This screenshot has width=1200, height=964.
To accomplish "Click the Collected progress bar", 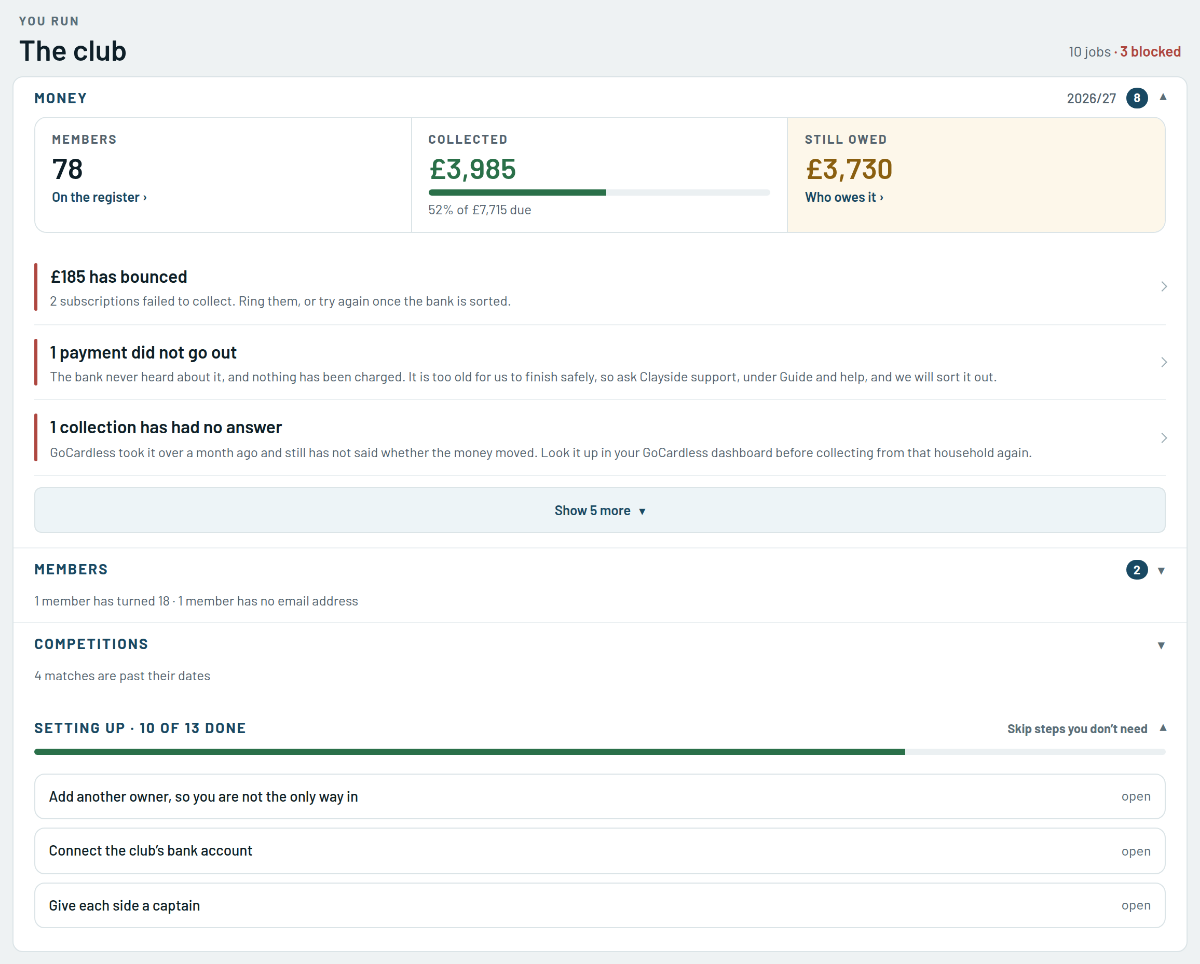I will [x=599, y=192].
